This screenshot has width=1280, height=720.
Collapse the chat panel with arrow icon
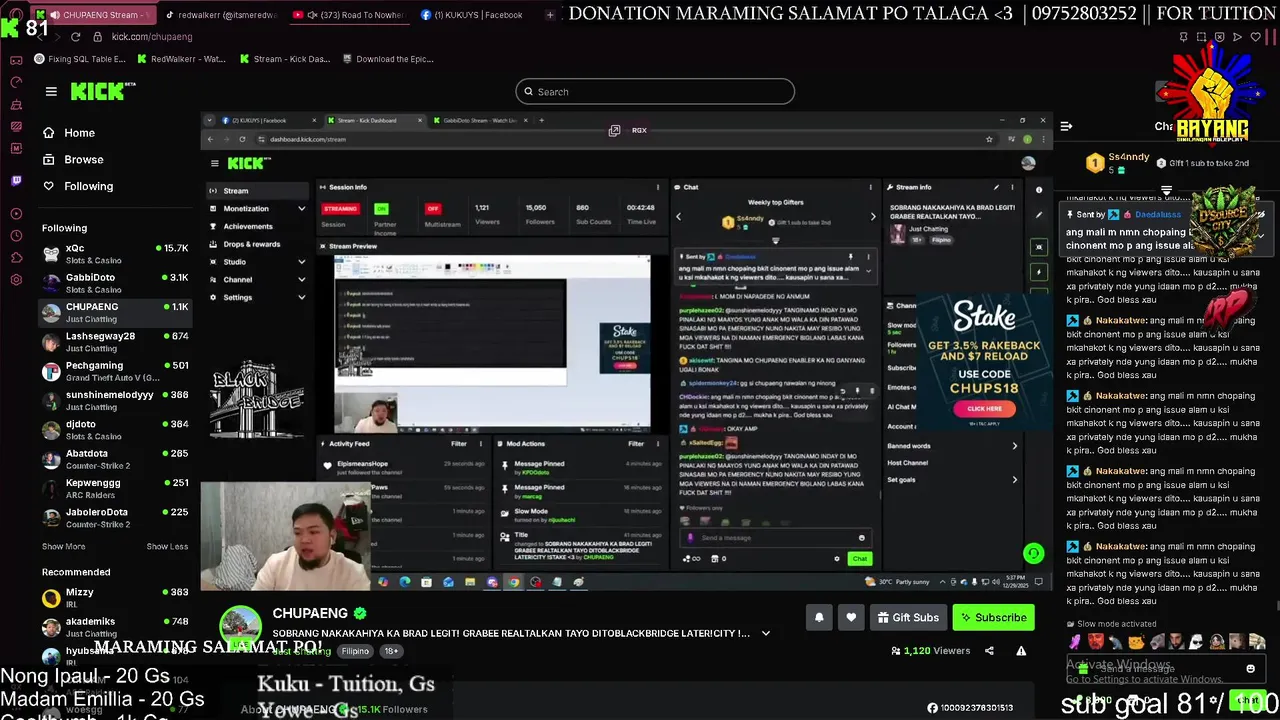click(1066, 126)
